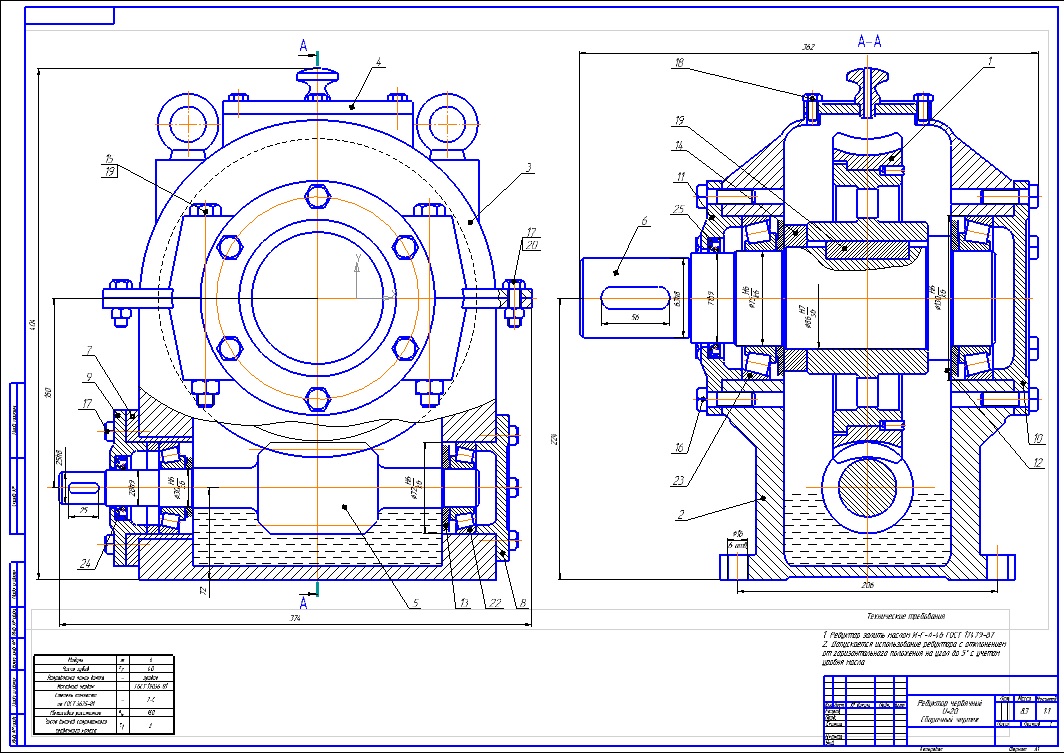Click part callout number 15
Image resolution: width=1064 pixels, height=754 pixels.
pyautogui.click(x=109, y=159)
